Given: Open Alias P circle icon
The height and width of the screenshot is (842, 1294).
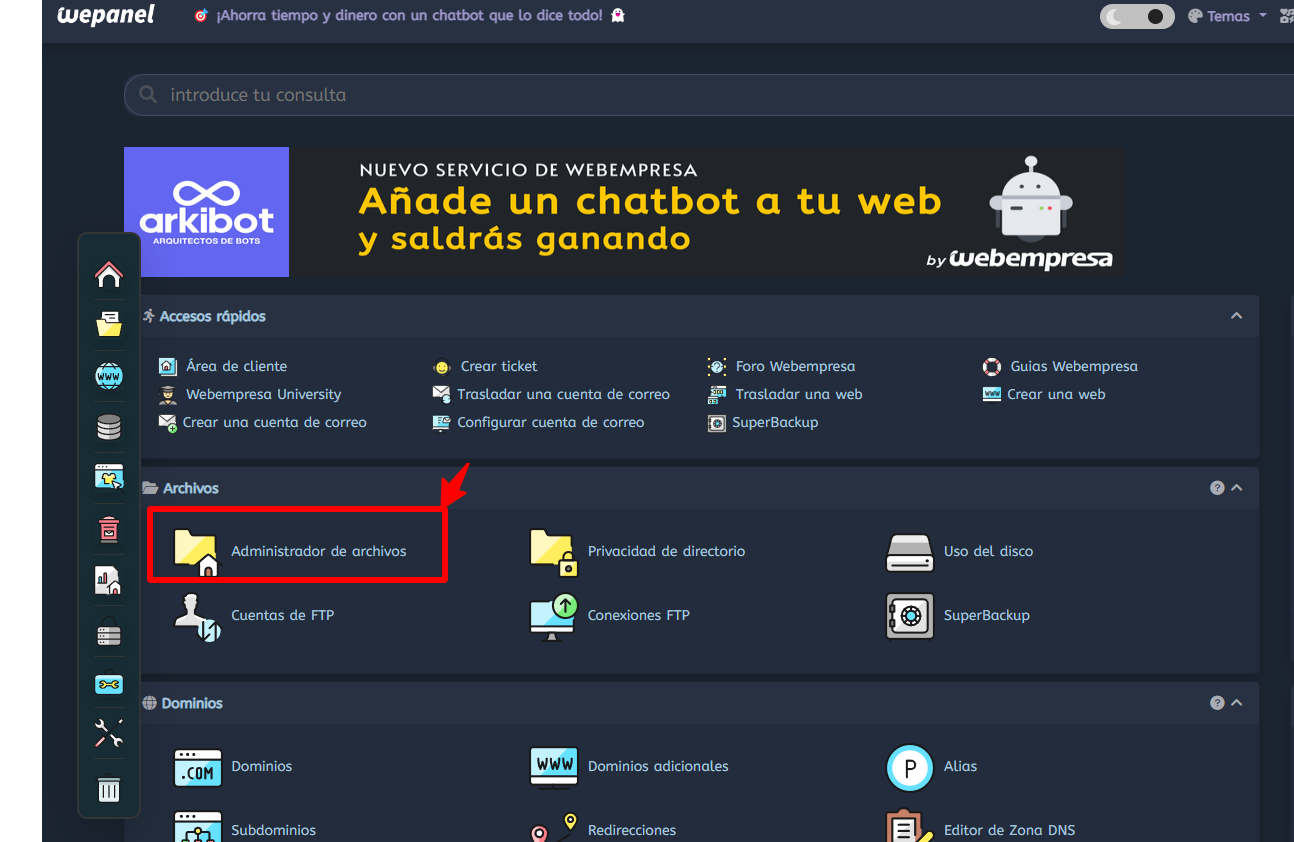Looking at the screenshot, I should (910, 768).
